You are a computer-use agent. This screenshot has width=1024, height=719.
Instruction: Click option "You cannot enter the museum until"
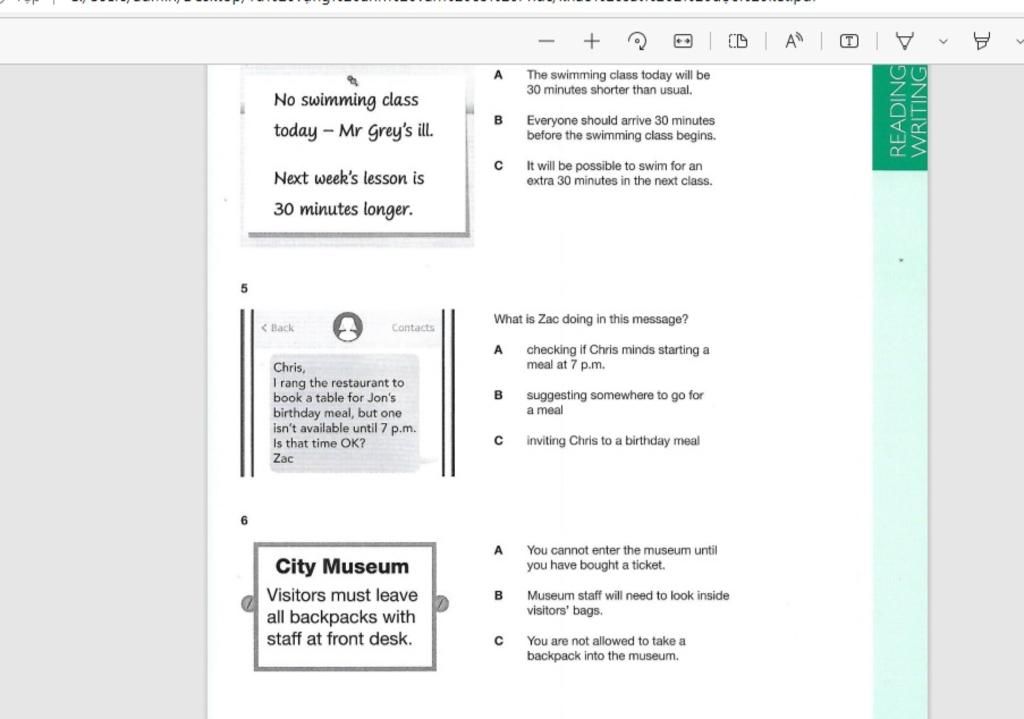pyautogui.click(x=622, y=558)
